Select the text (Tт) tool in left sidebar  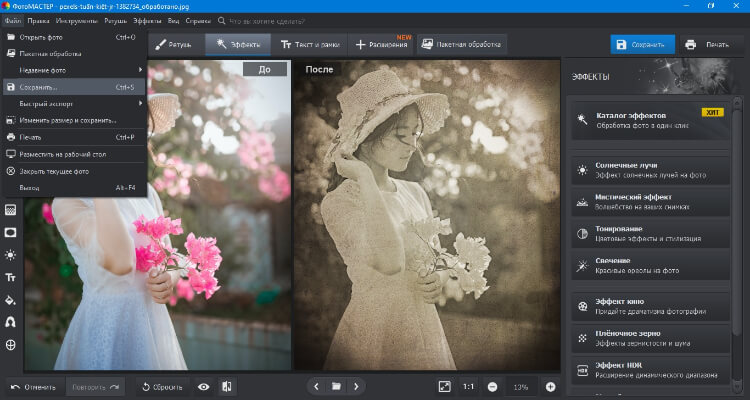11,277
